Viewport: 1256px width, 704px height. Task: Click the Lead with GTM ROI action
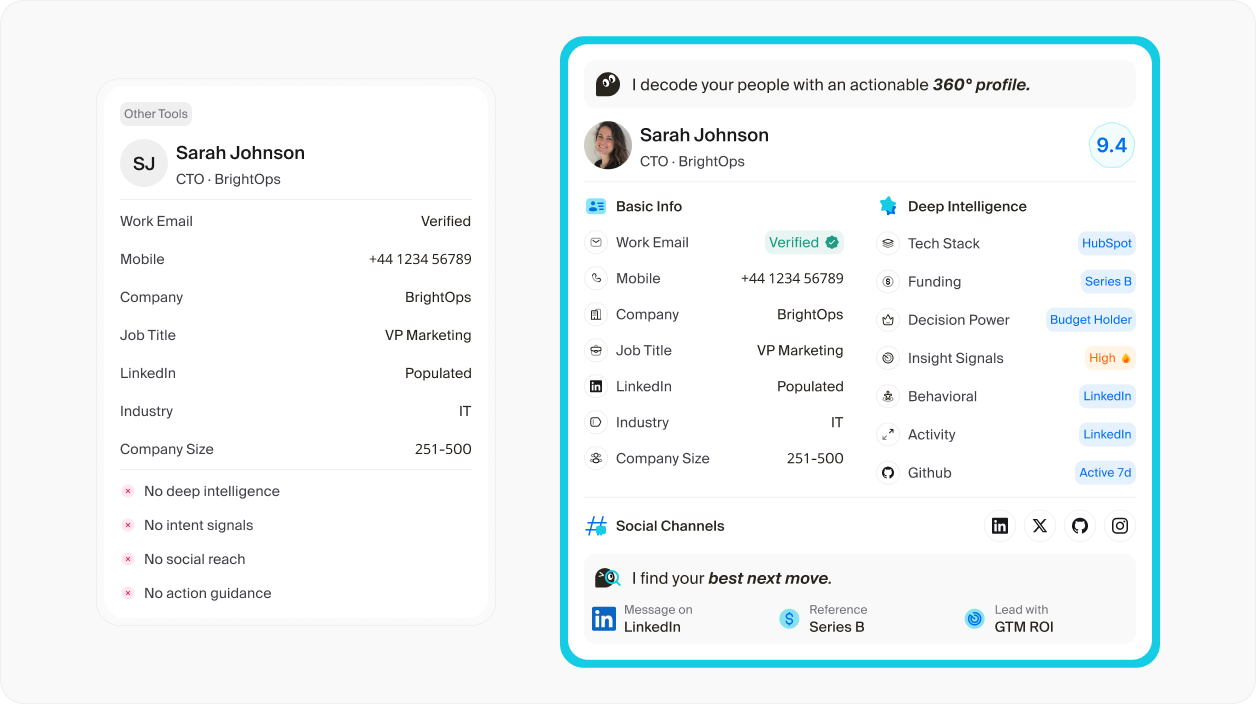tap(1009, 619)
